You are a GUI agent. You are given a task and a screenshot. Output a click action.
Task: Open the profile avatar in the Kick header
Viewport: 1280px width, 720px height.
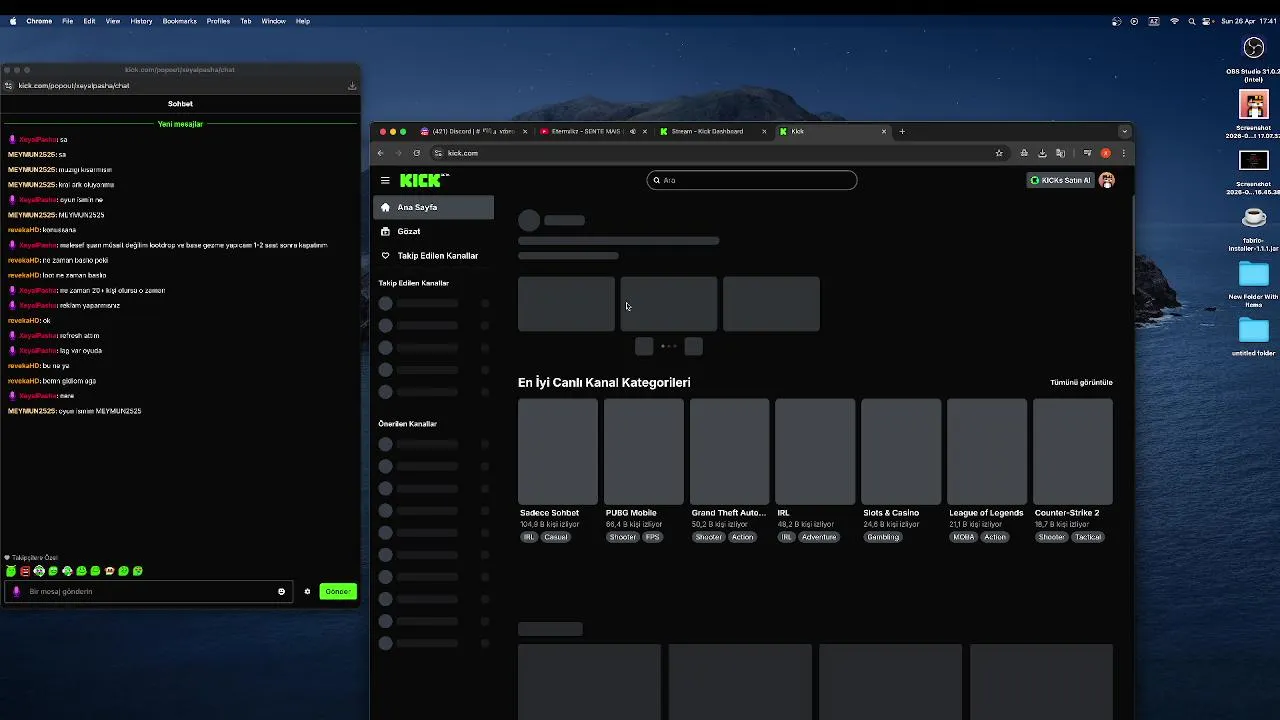[x=1106, y=180]
